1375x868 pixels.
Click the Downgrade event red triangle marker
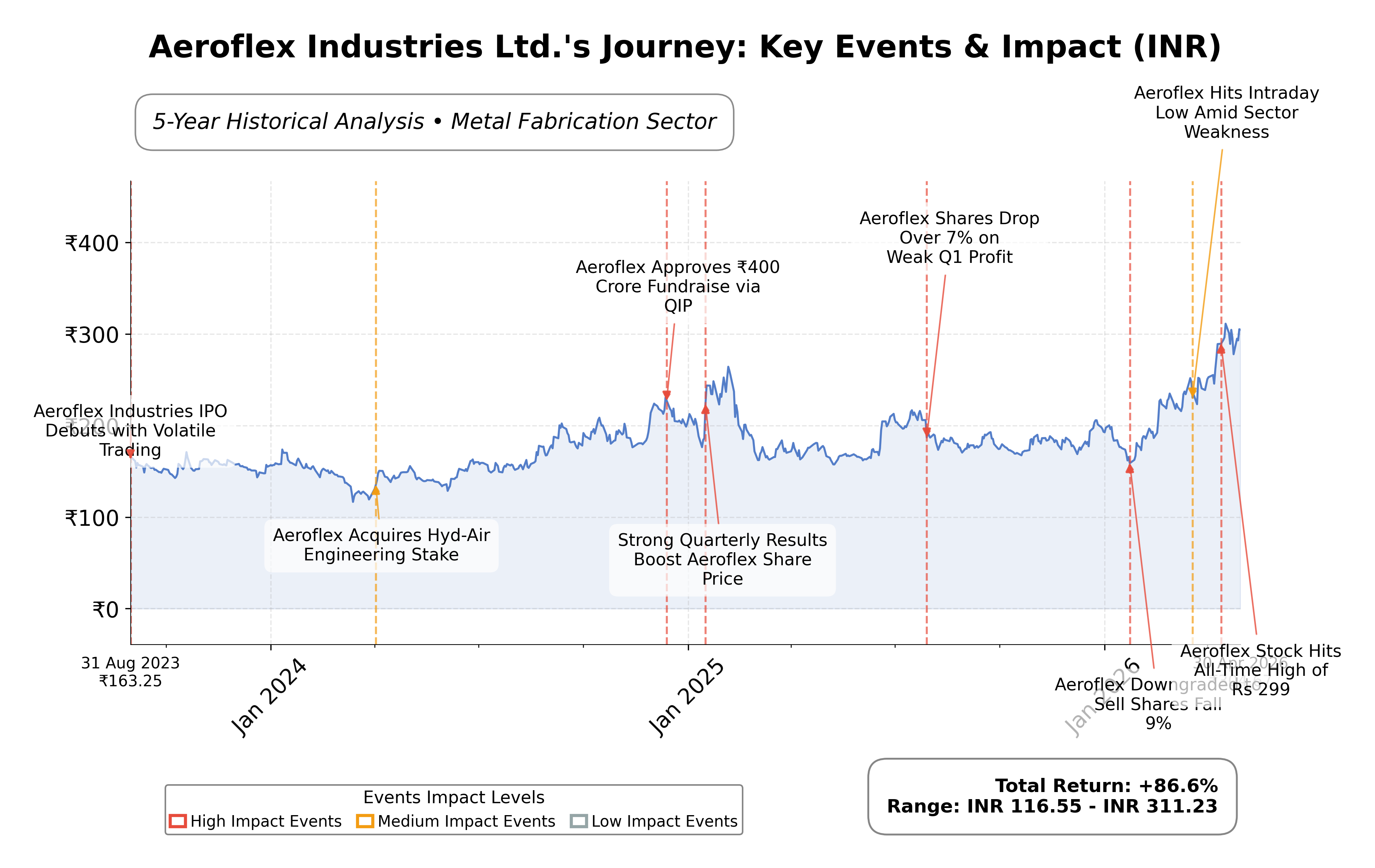click(x=1130, y=469)
